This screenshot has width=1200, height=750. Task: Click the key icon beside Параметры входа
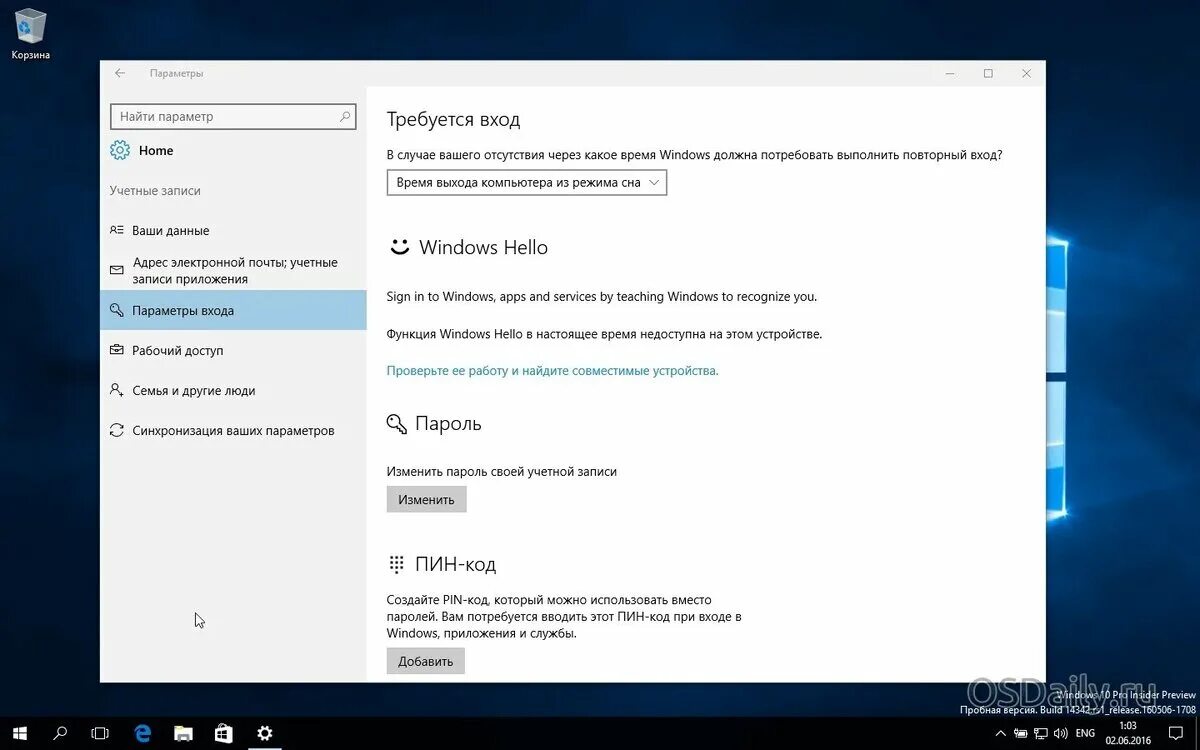pyautogui.click(x=117, y=310)
